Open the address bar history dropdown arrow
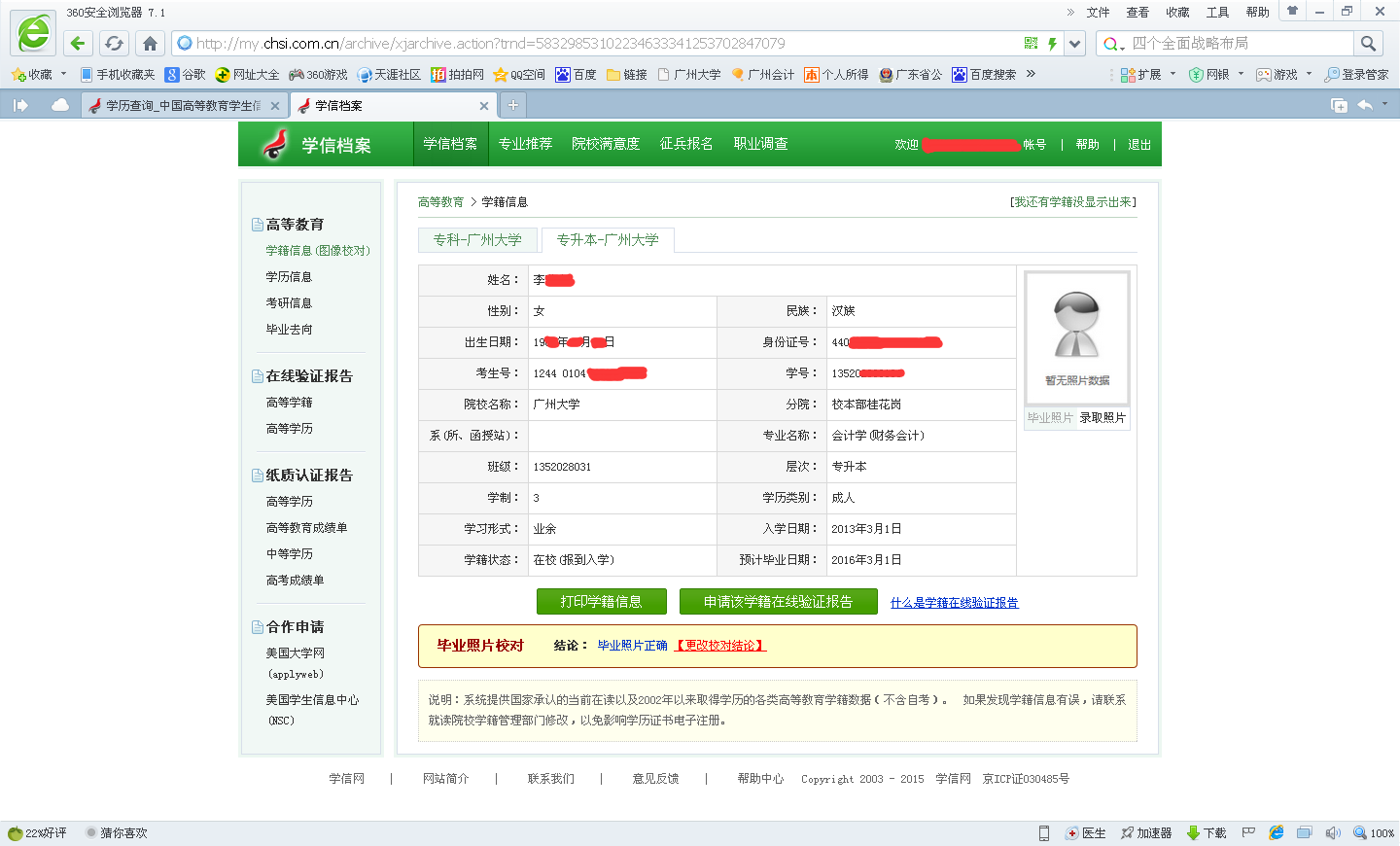Image resolution: width=1400 pixels, height=846 pixels. 1074,44
